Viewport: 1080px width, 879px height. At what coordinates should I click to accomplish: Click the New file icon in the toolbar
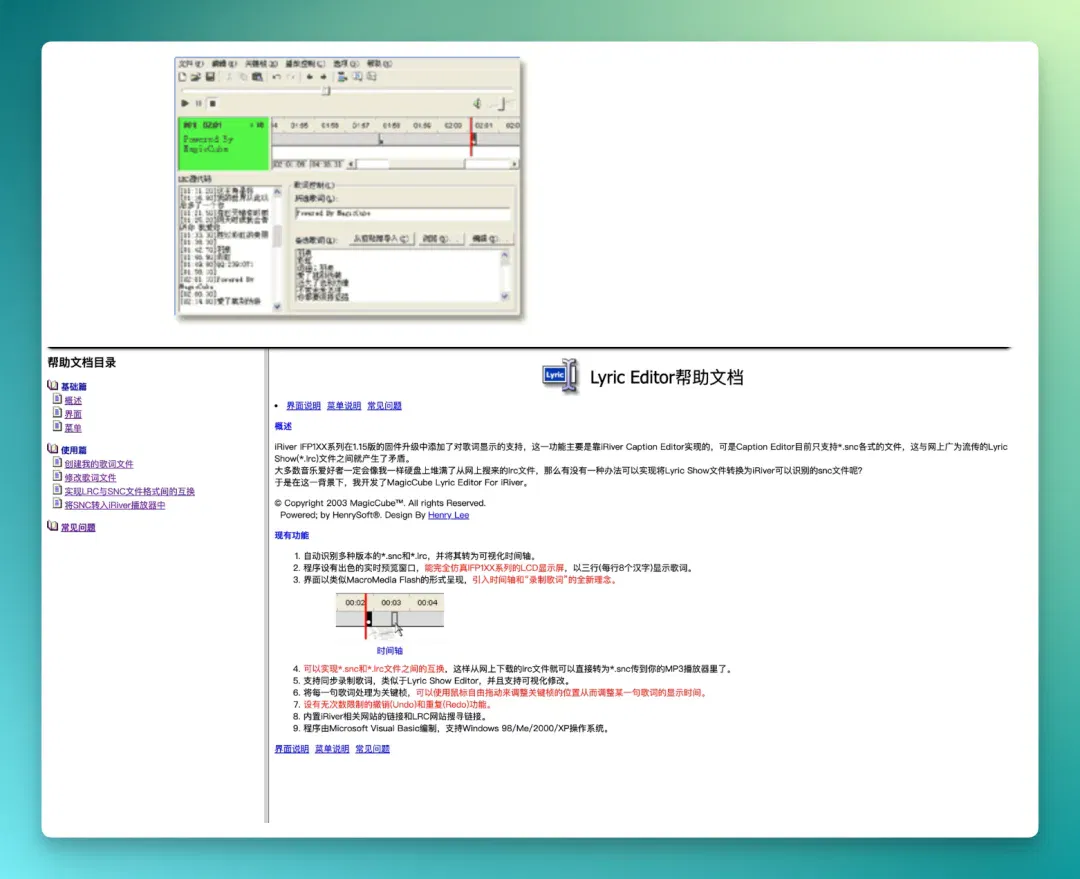pyautogui.click(x=183, y=77)
